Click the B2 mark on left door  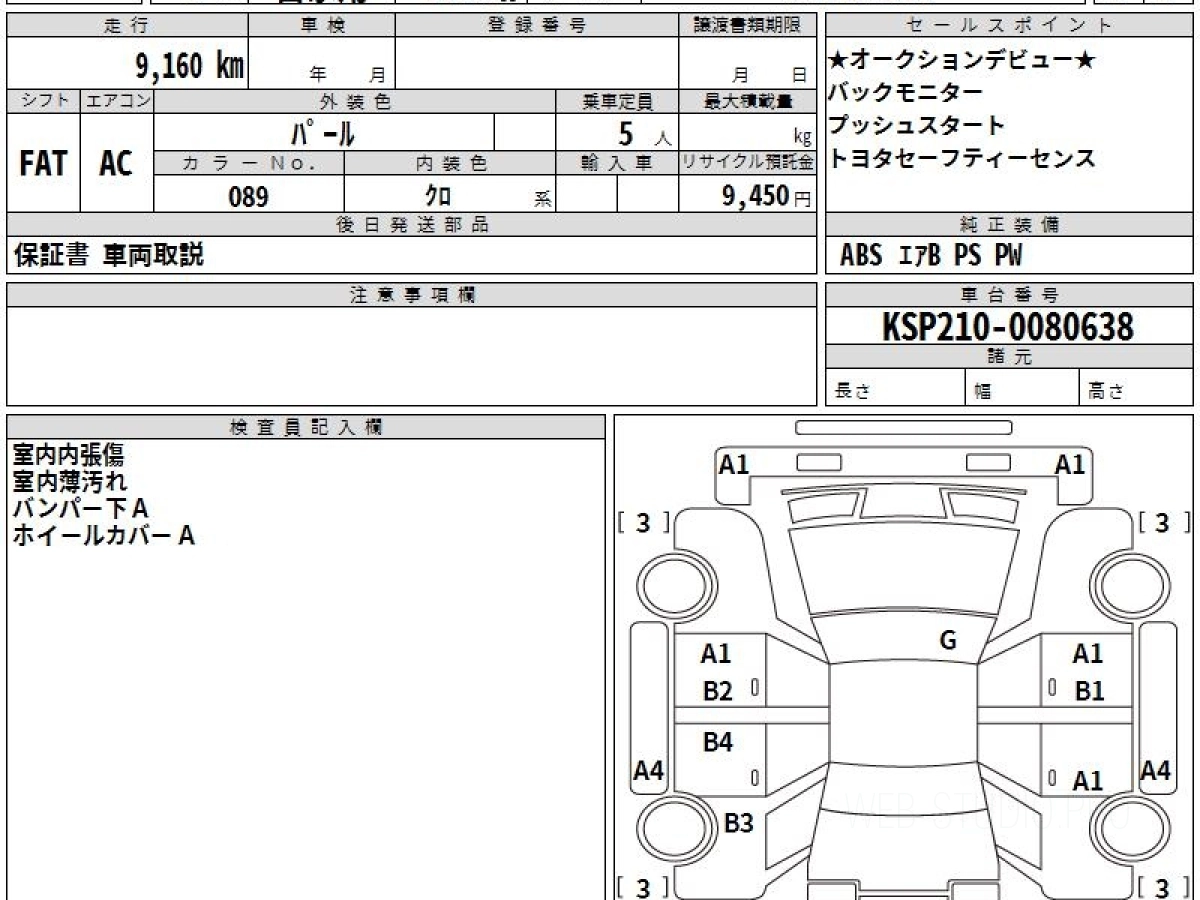[x=717, y=691]
